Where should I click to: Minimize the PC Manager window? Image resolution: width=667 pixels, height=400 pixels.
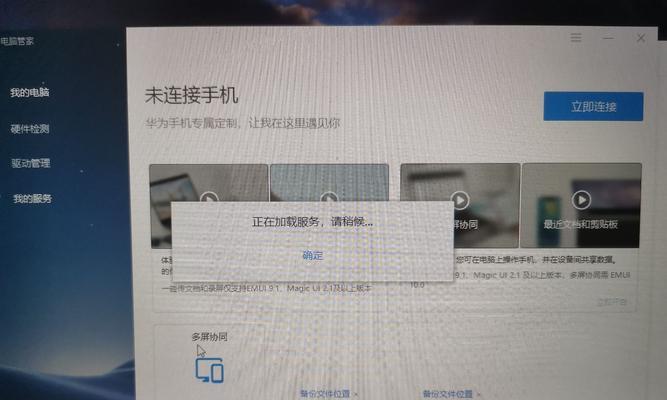click(608, 38)
